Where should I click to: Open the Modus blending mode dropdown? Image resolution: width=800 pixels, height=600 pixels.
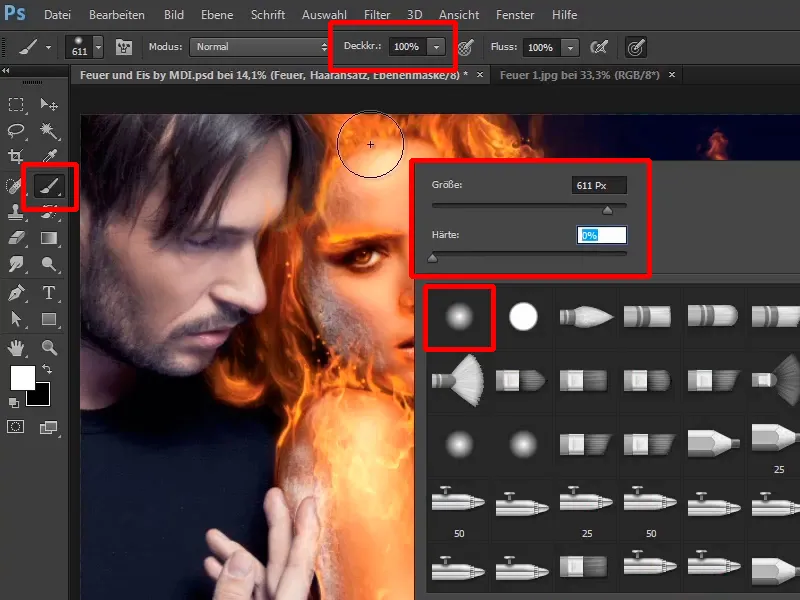259,47
